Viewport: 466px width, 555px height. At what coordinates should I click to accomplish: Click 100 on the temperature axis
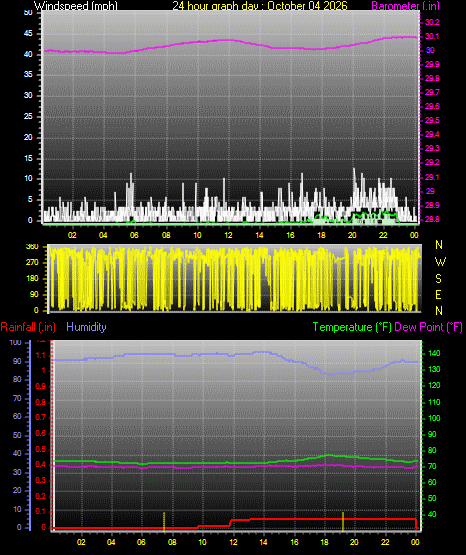tap(434, 418)
